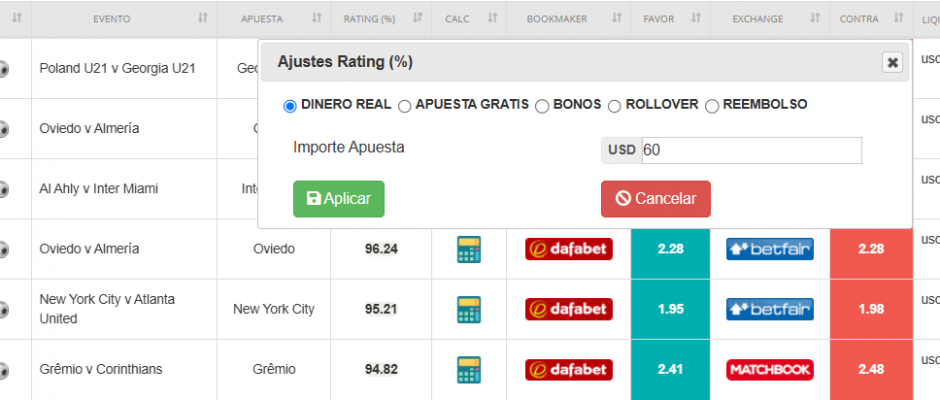Click red Contra odds 2.48 cell

[870, 369]
